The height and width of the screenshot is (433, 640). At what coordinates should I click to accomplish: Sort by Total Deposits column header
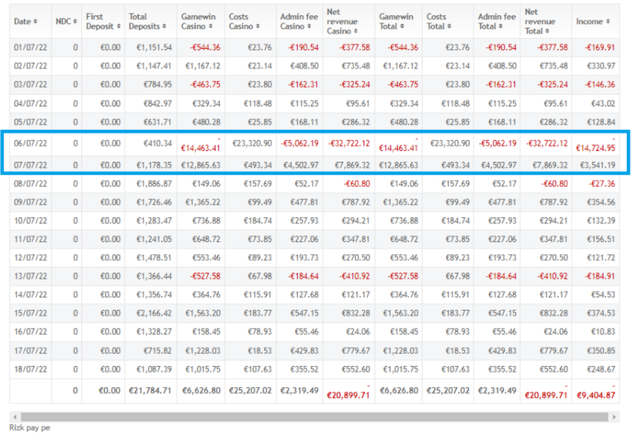pyautogui.click(x=147, y=22)
